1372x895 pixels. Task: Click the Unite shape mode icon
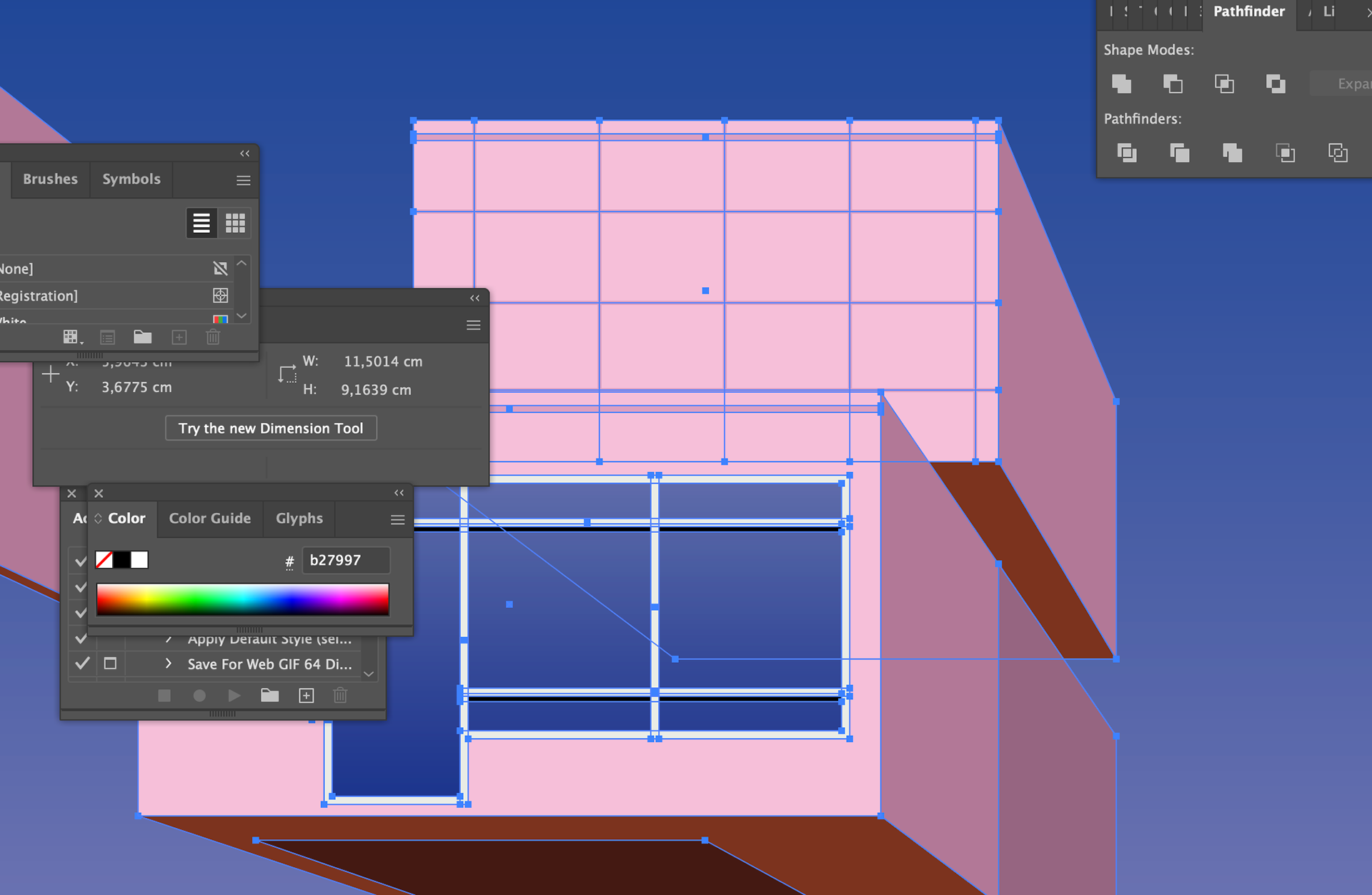(1121, 84)
